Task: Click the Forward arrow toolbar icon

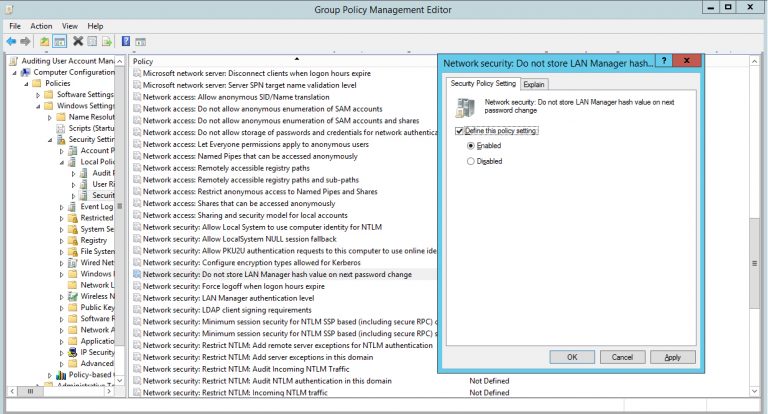Action: [26, 41]
